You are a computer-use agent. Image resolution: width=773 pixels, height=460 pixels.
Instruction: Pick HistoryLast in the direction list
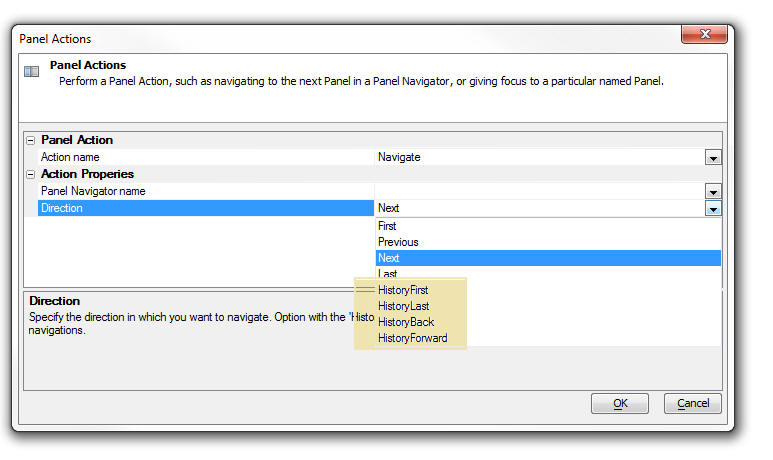548,306
